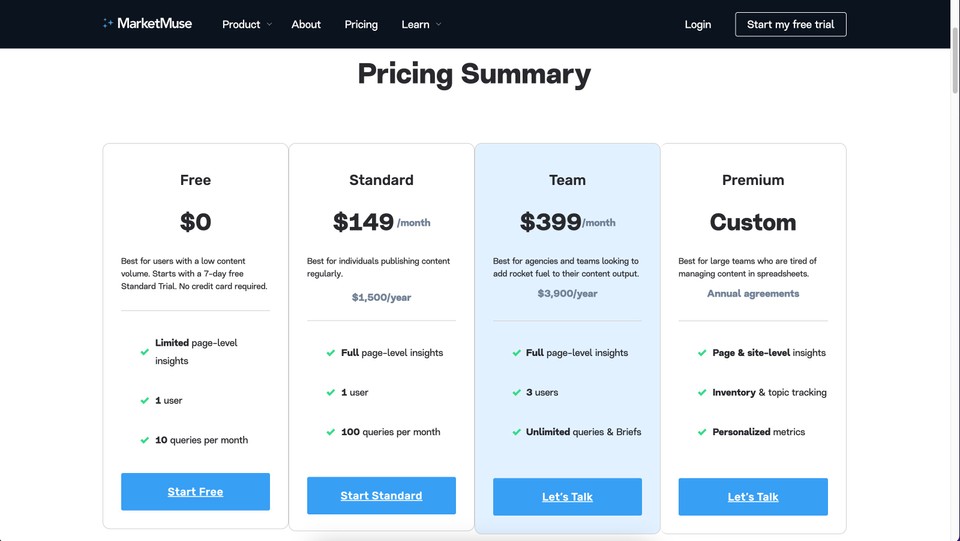
Task: Go to the Pricing nav item
Action: (x=361, y=24)
